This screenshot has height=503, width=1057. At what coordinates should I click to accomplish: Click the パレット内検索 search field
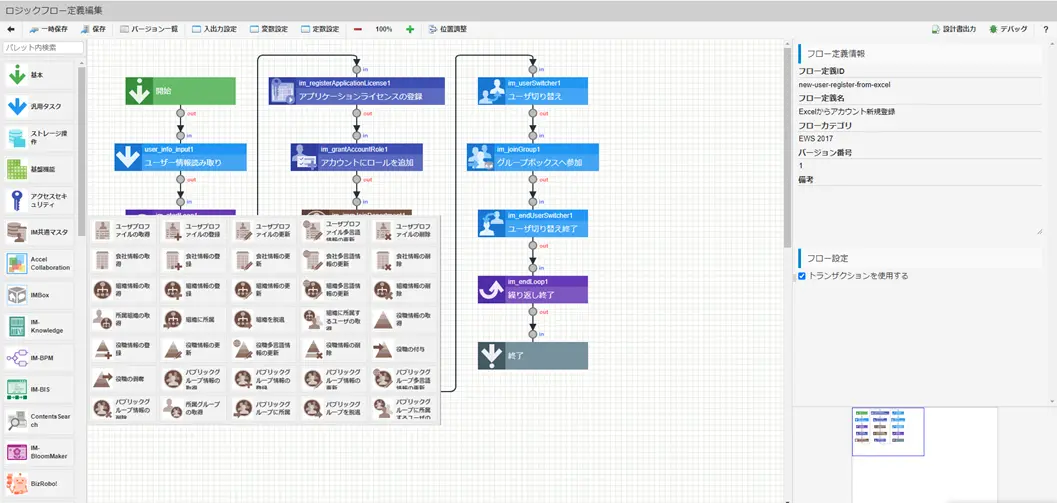(43, 47)
